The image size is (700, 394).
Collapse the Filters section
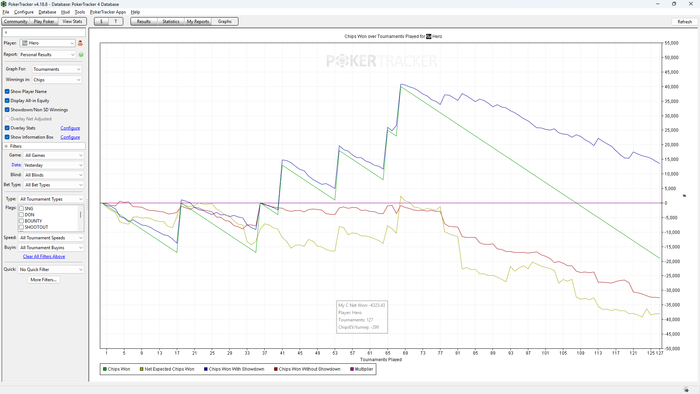pos(6,146)
